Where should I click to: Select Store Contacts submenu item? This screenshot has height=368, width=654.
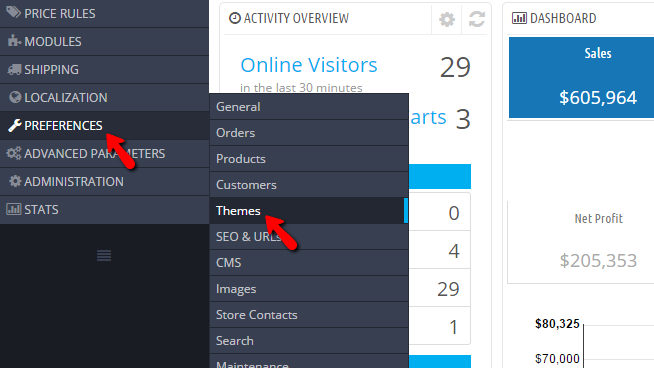click(x=309, y=315)
